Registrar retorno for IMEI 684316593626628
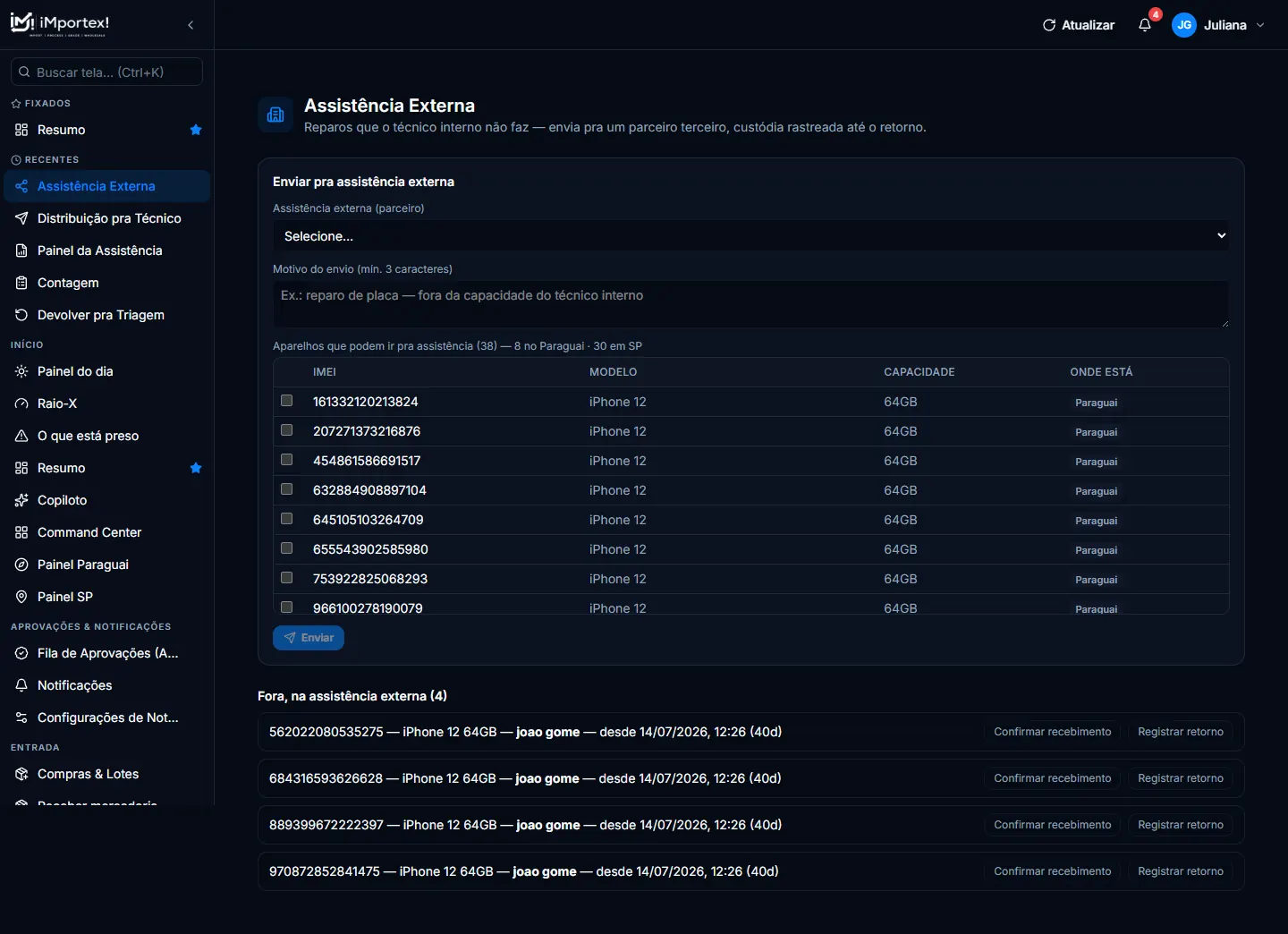Image resolution: width=1288 pixels, height=934 pixels. coord(1181,778)
